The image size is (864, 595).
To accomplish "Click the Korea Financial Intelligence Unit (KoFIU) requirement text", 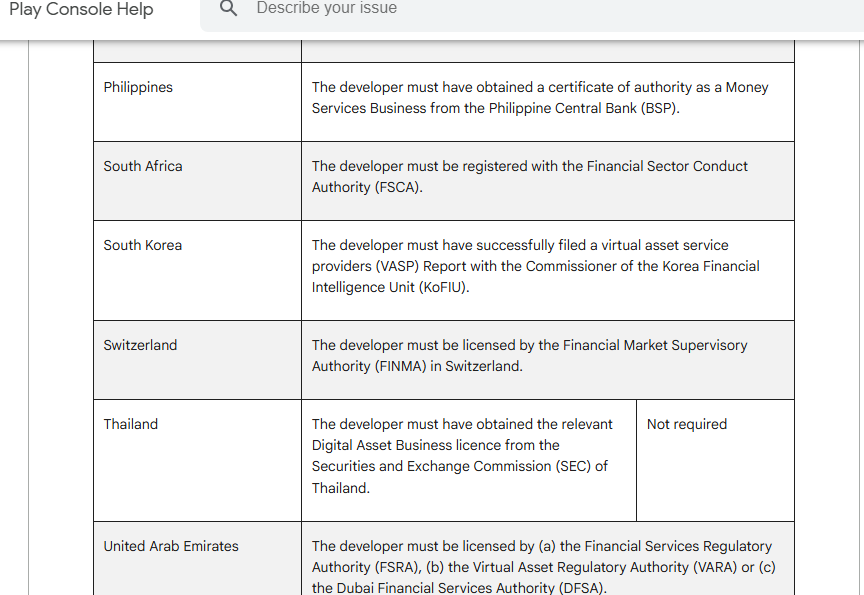I will [536, 266].
